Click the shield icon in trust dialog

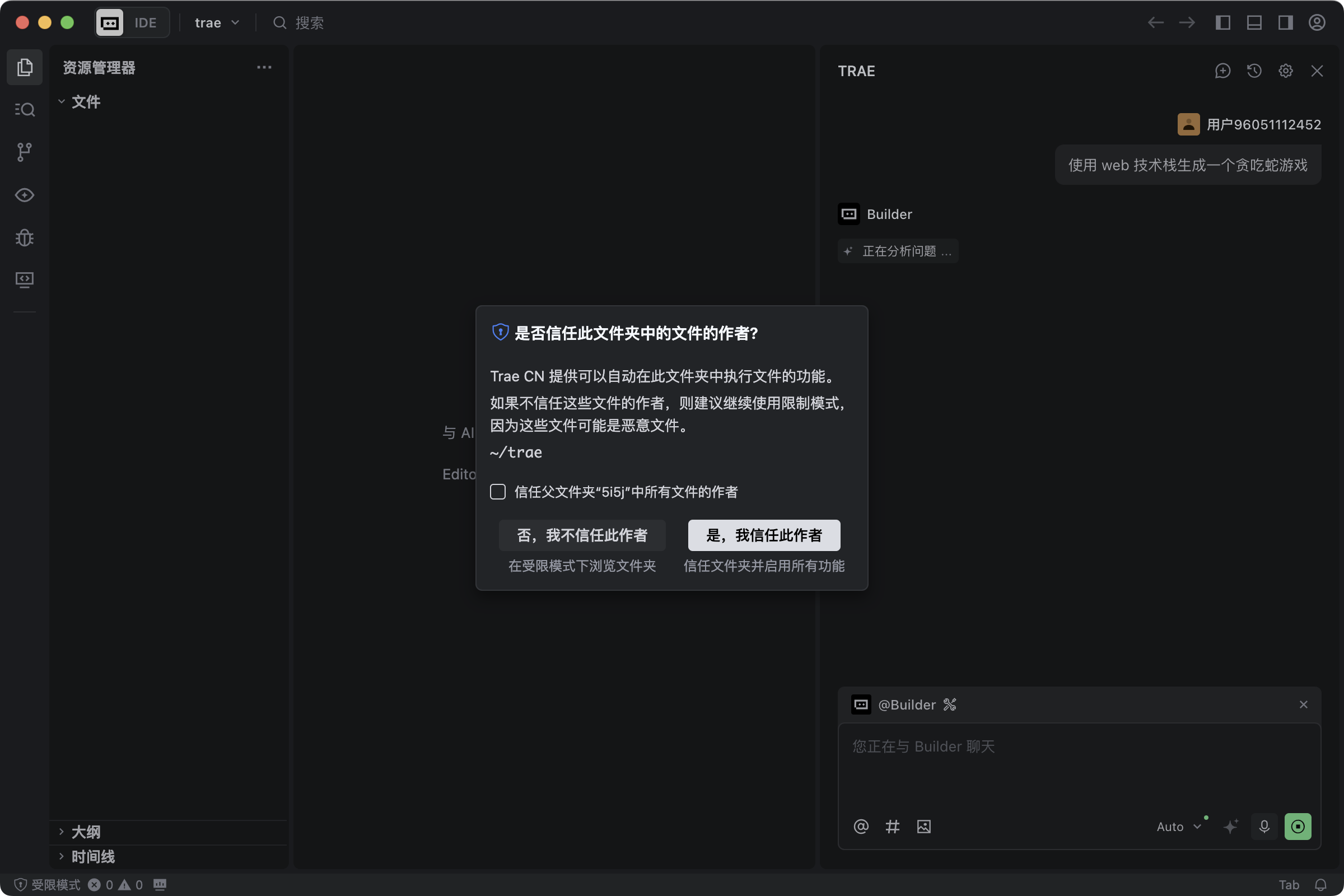click(x=501, y=332)
